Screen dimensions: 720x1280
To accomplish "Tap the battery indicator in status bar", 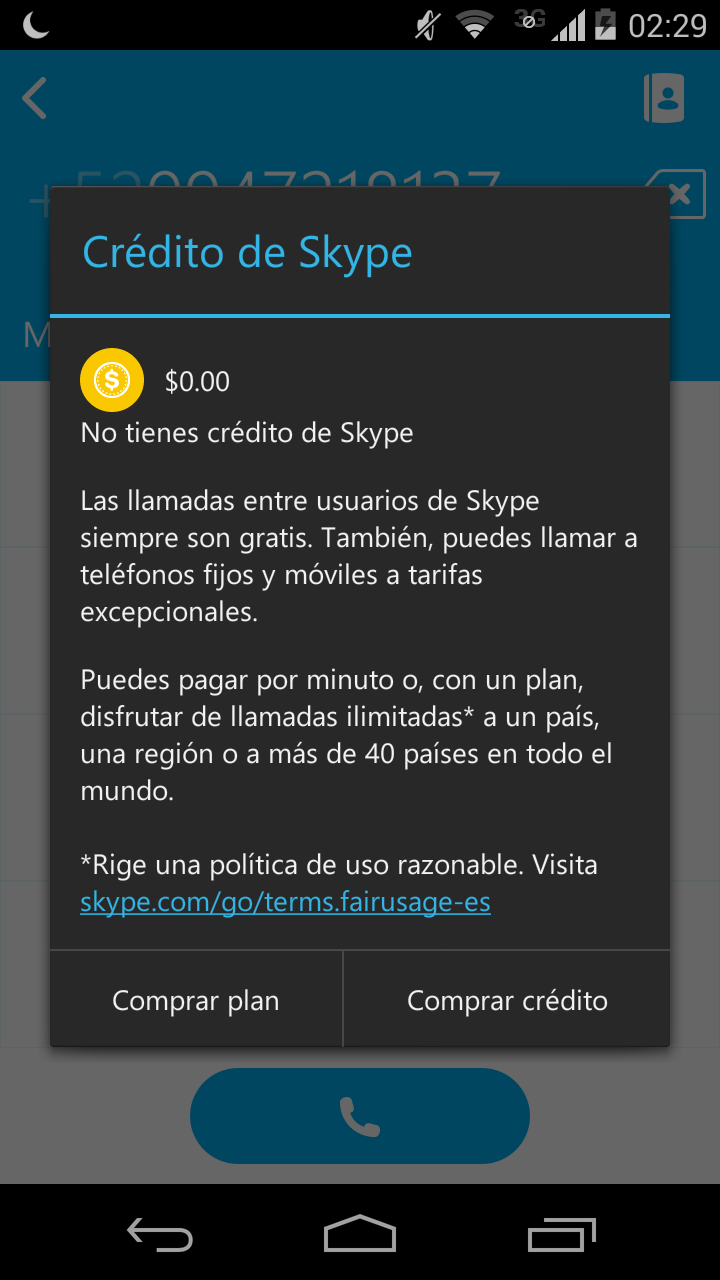I will [x=605, y=24].
